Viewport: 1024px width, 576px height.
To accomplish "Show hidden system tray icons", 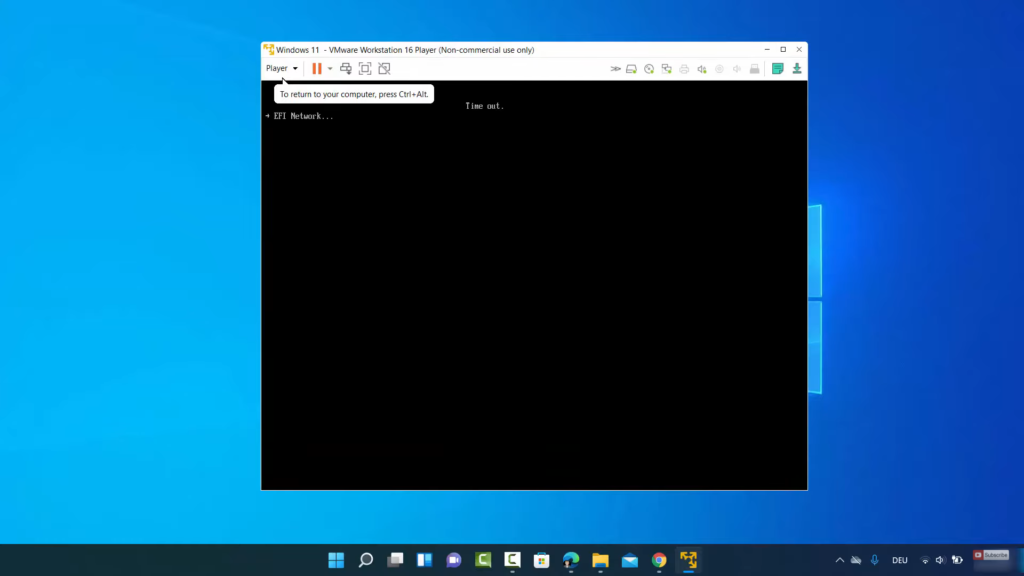I will click(x=840, y=560).
